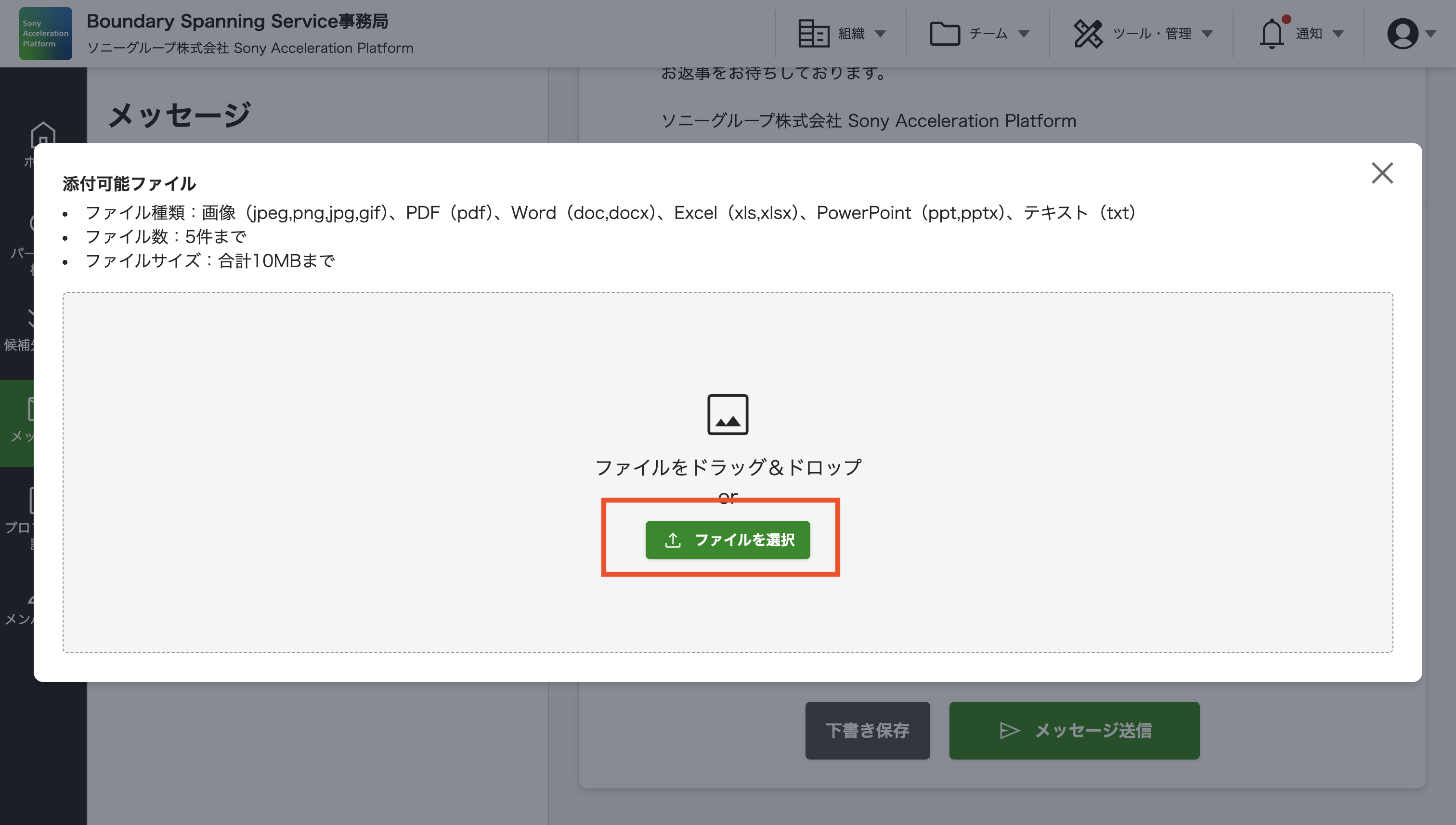
Task: Click the home icon in sidebar
Action: click(43, 135)
